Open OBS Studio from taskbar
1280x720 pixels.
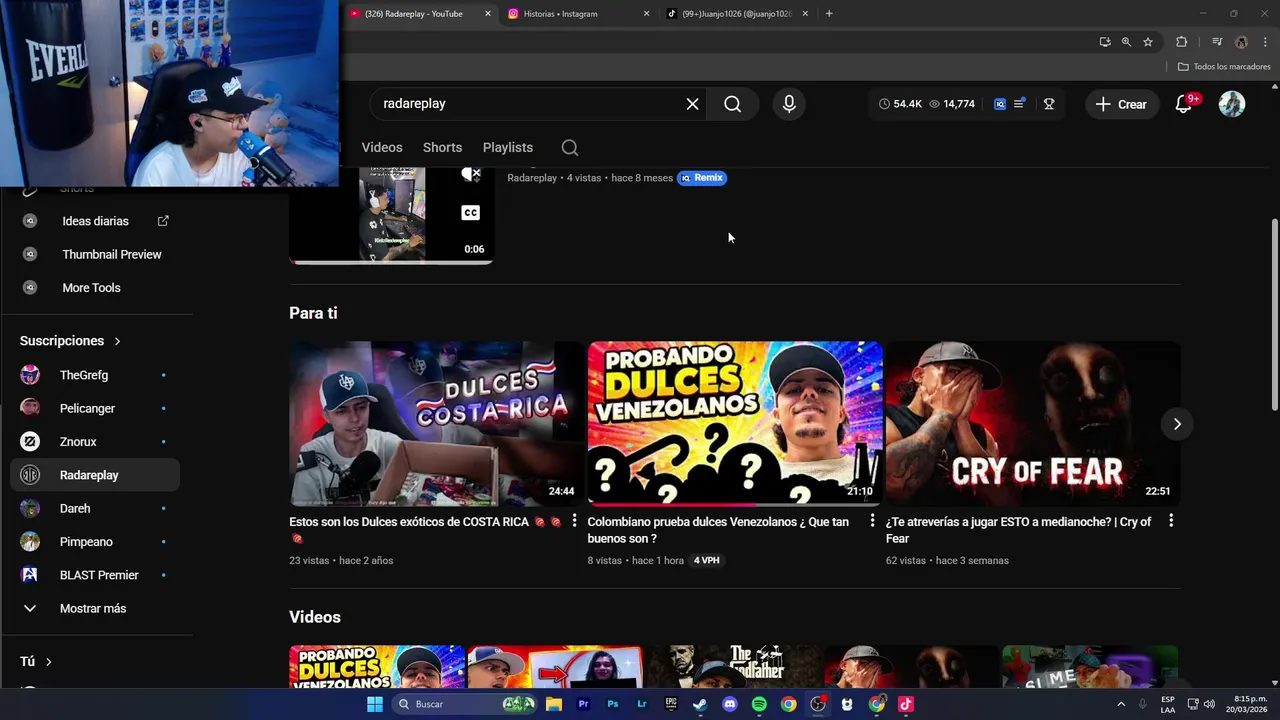pyautogui.click(x=818, y=704)
